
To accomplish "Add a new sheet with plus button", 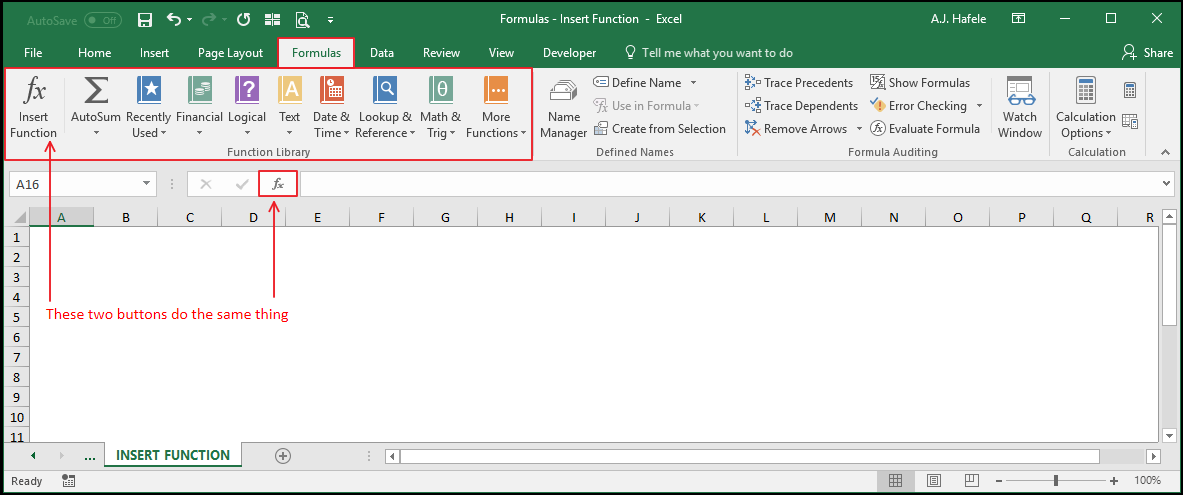I will [283, 456].
